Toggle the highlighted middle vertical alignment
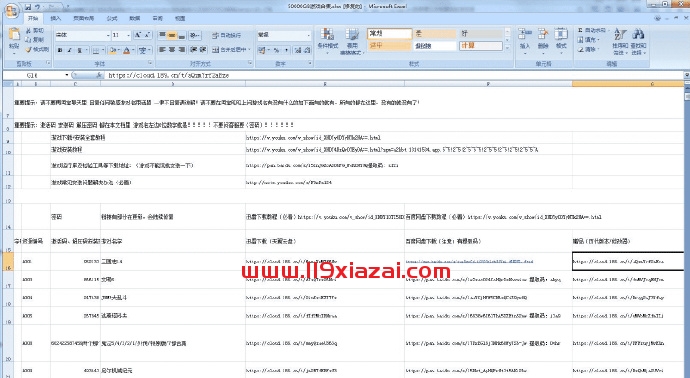The height and width of the screenshot is (378, 690). [x=172, y=35]
